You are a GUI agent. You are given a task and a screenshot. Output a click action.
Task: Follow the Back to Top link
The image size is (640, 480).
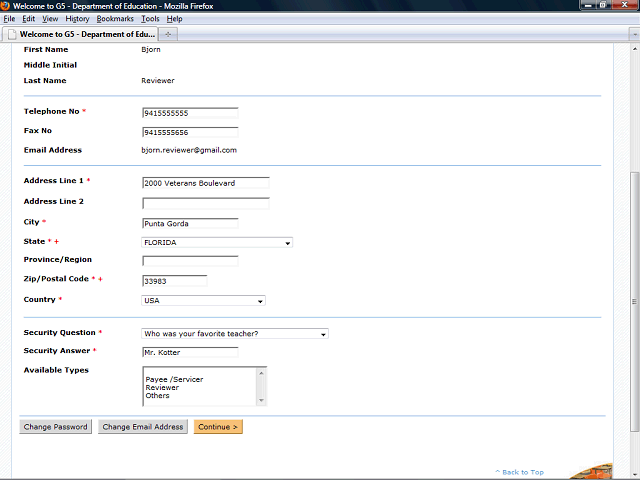click(520, 472)
